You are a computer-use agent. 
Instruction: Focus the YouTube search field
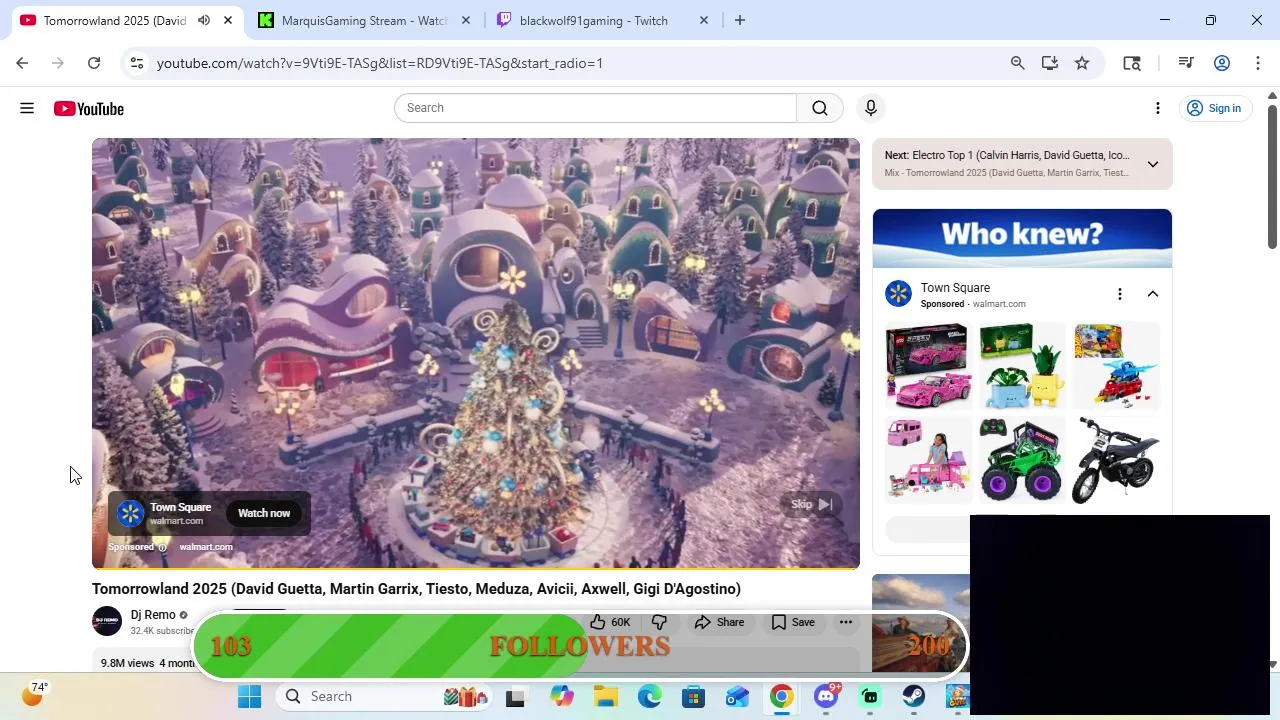[596, 108]
